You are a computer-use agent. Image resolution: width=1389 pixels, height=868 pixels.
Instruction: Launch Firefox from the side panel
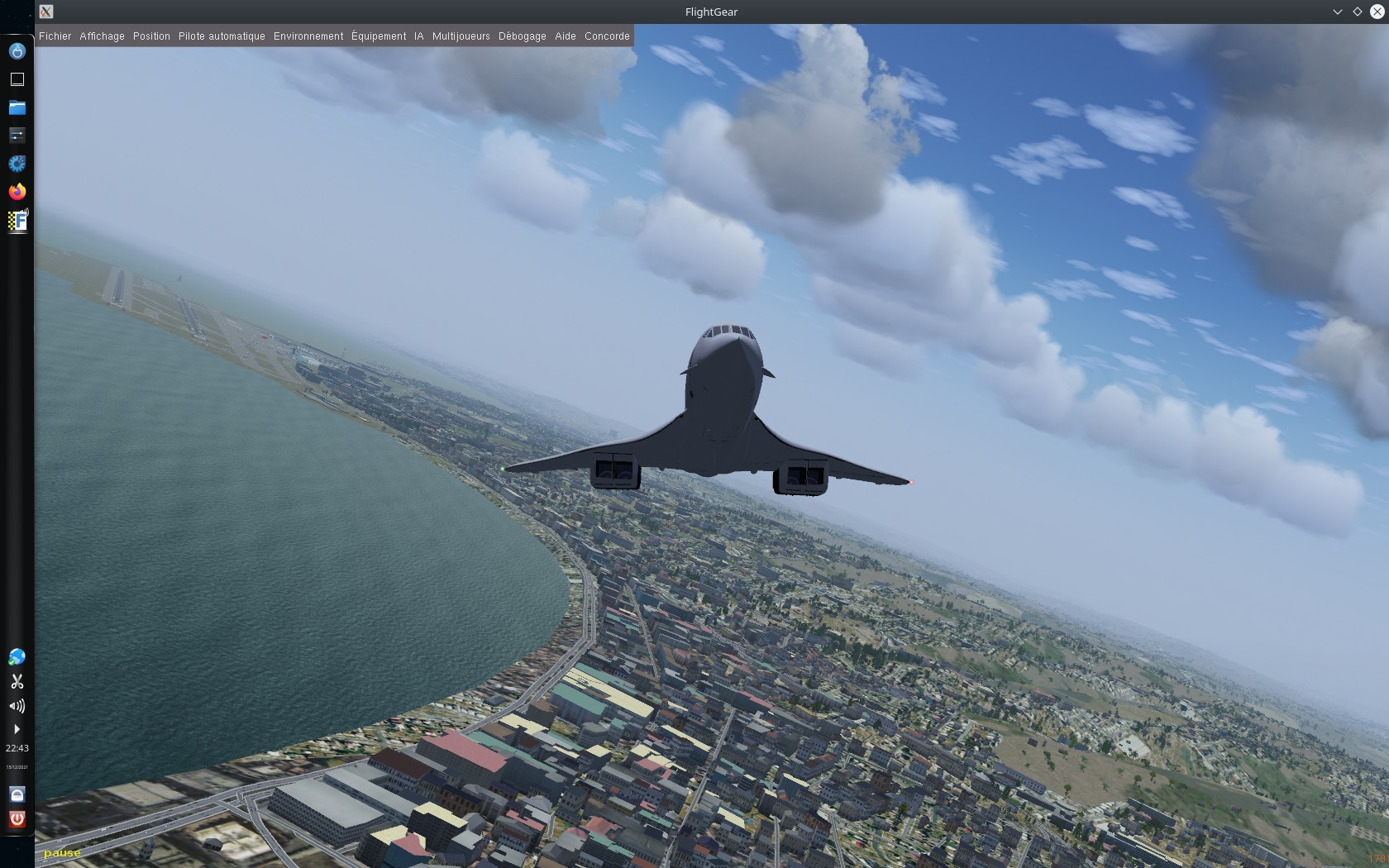17,192
